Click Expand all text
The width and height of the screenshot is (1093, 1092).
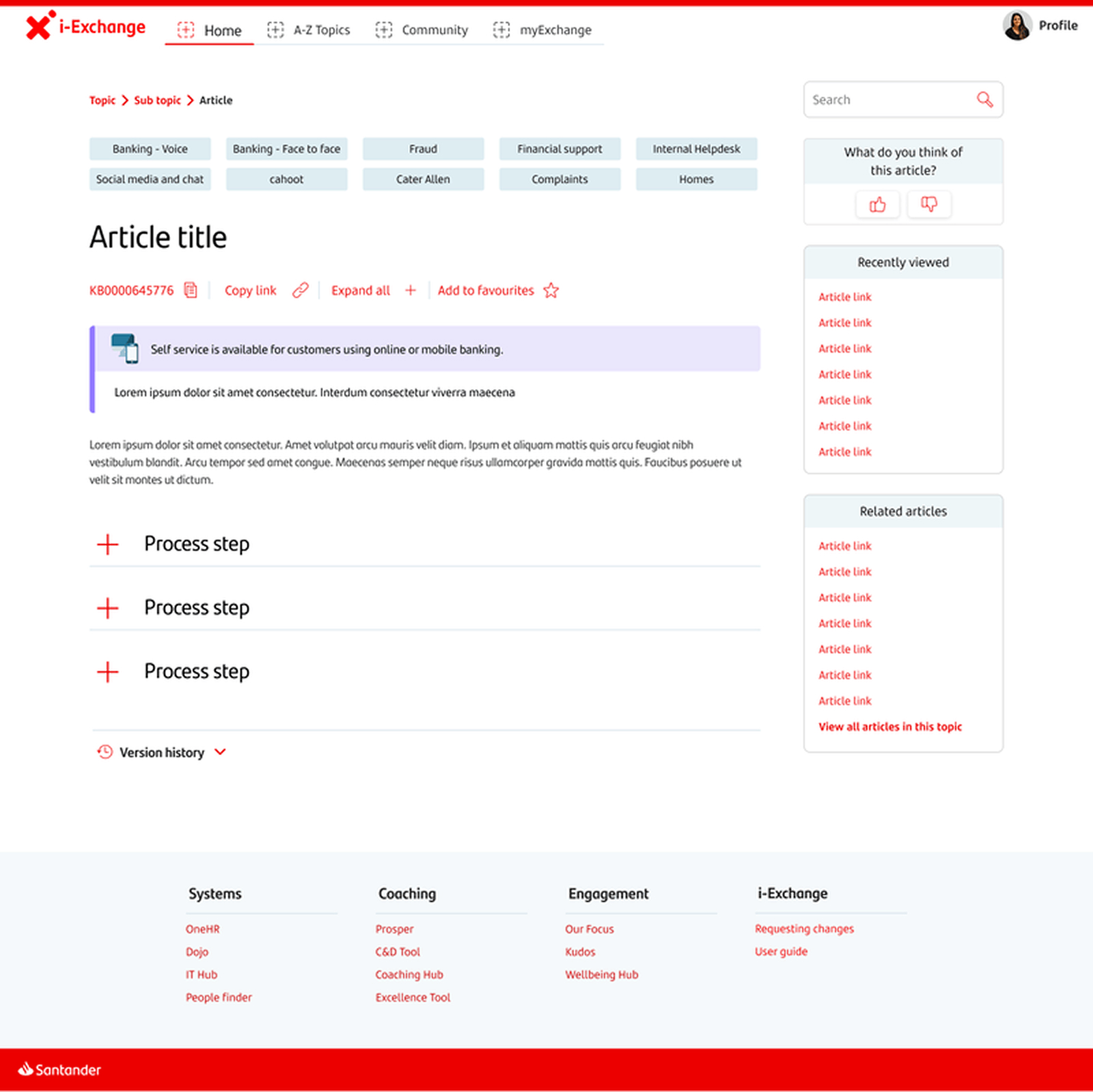pyautogui.click(x=361, y=290)
